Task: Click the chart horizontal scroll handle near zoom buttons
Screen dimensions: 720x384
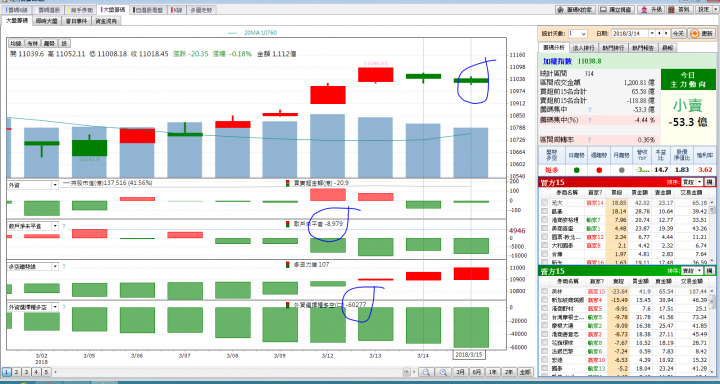Action: tap(407, 372)
